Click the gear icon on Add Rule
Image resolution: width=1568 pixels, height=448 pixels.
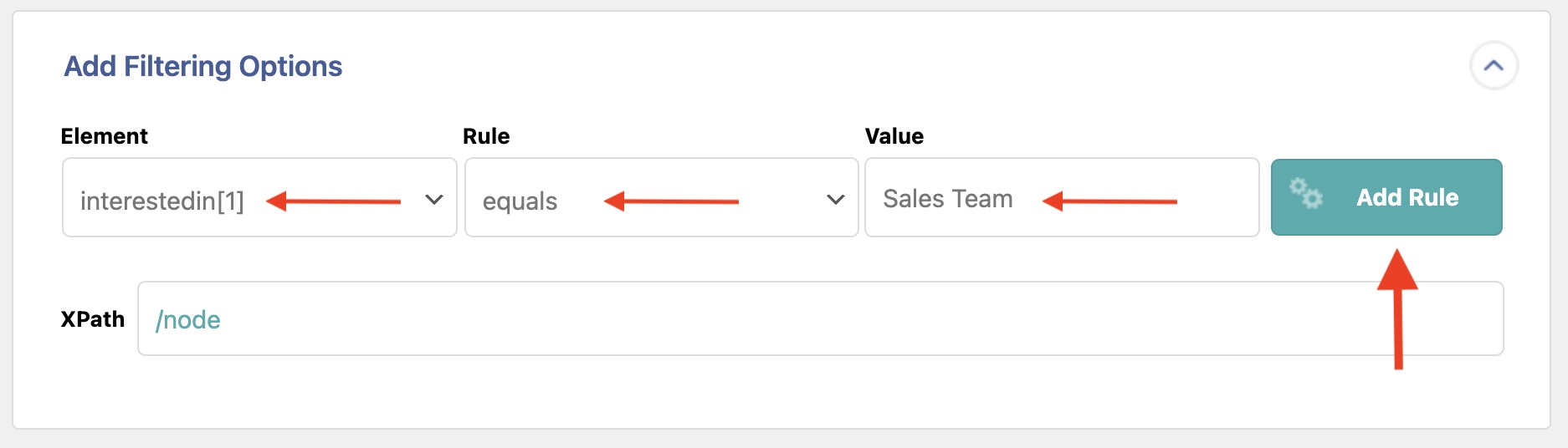1306,193
